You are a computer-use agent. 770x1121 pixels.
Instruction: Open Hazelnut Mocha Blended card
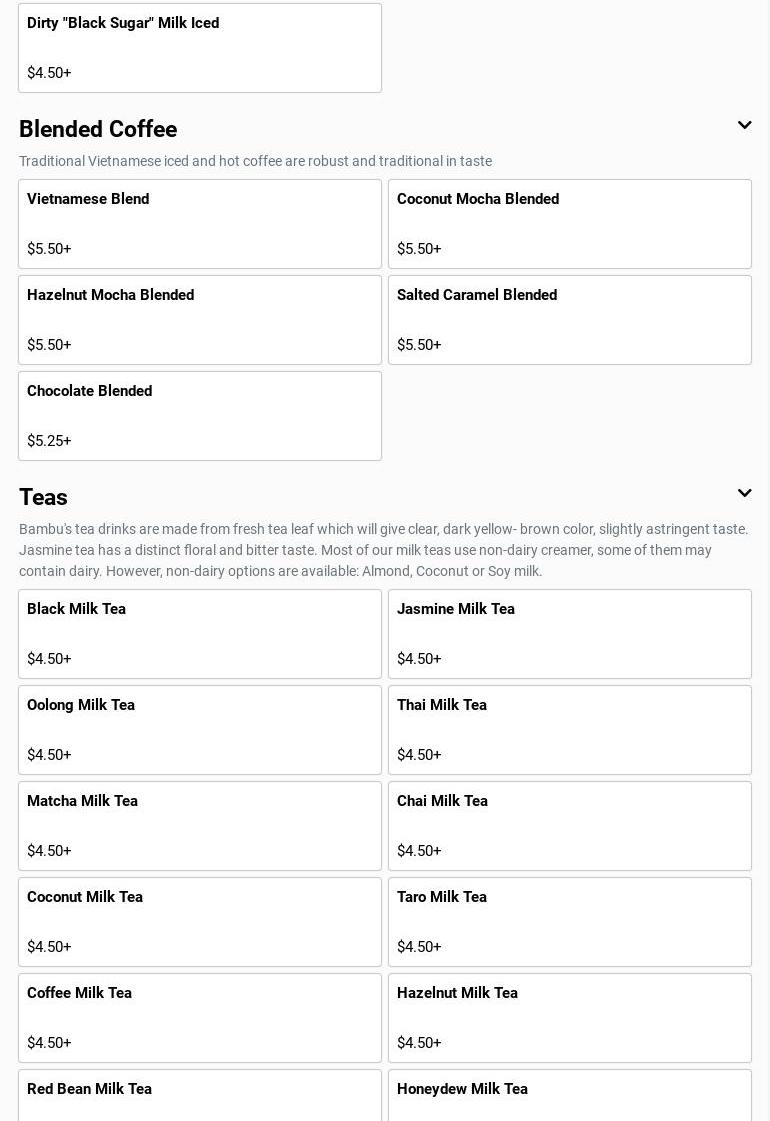(x=200, y=320)
